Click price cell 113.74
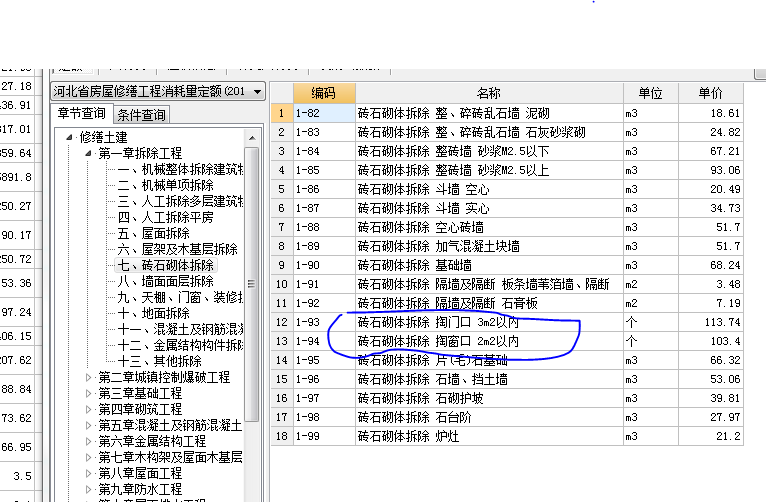 coord(711,322)
